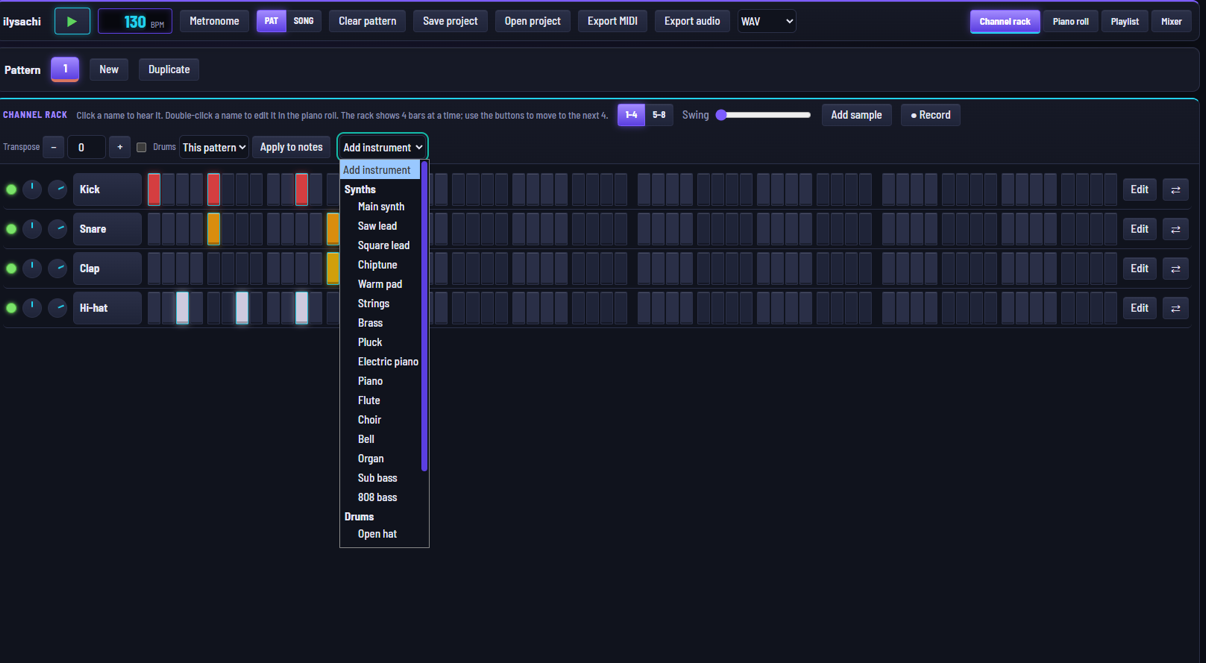
Task: Mute the Snare channel green LED
Action: pyautogui.click(x=11, y=229)
